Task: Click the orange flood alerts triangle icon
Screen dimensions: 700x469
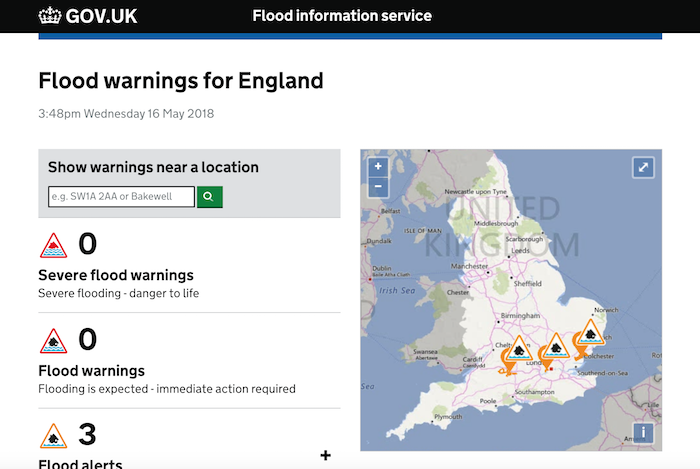Action: pos(53,436)
